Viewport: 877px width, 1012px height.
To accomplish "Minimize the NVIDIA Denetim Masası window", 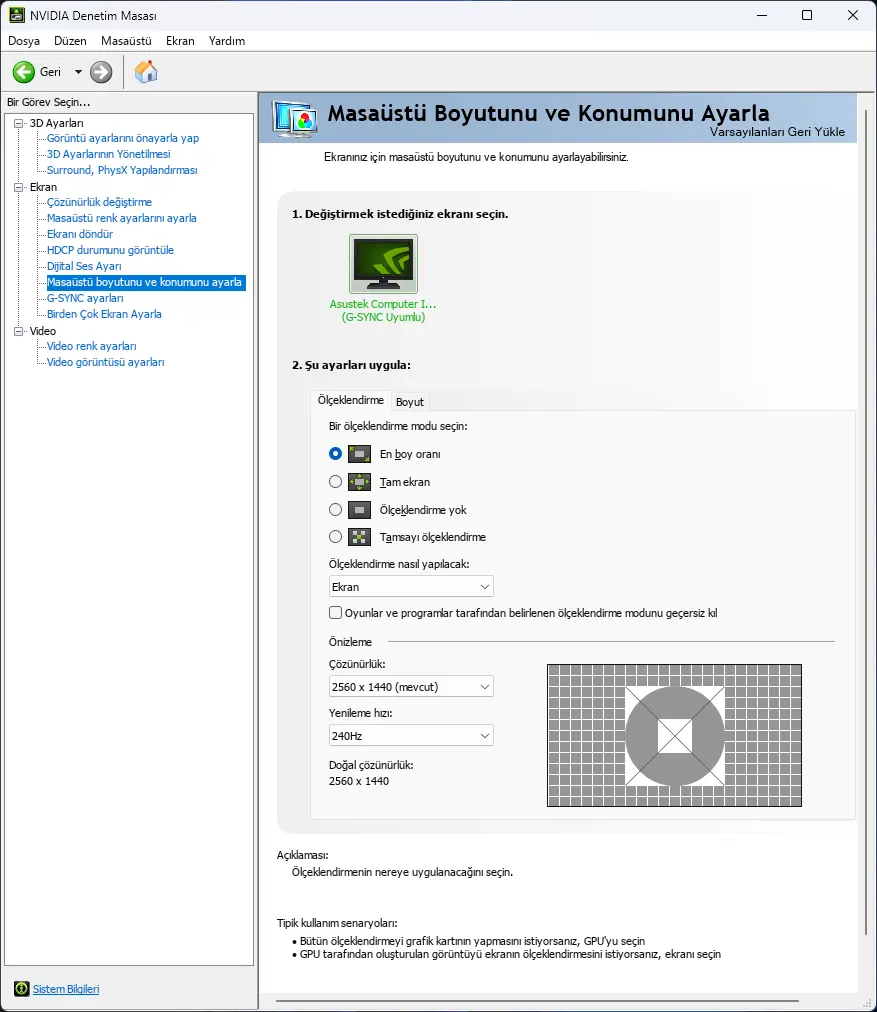I will pyautogui.click(x=762, y=15).
